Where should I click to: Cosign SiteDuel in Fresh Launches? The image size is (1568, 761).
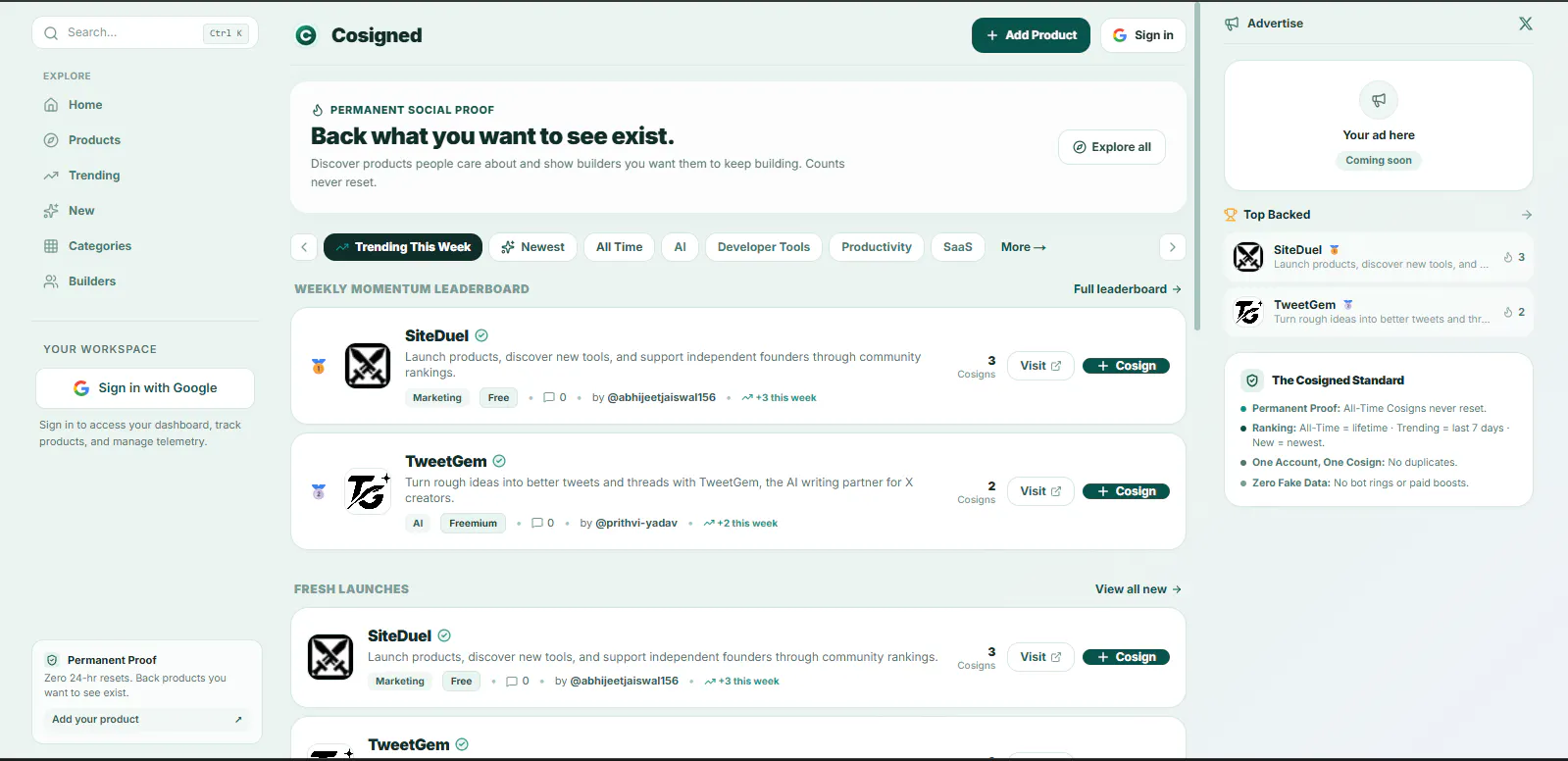pyautogui.click(x=1126, y=657)
